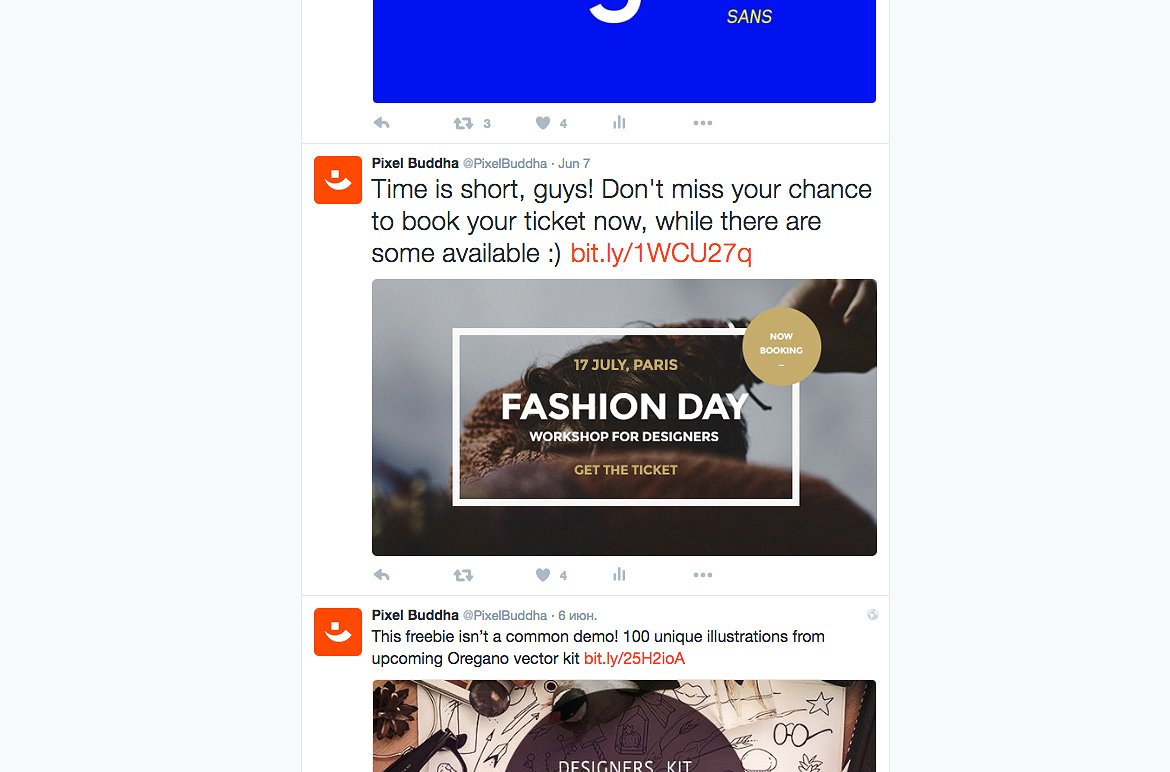Open the Designers Kit illustration image
Image resolution: width=1170 pixels, height=772 pixels.
click(624, 726)
